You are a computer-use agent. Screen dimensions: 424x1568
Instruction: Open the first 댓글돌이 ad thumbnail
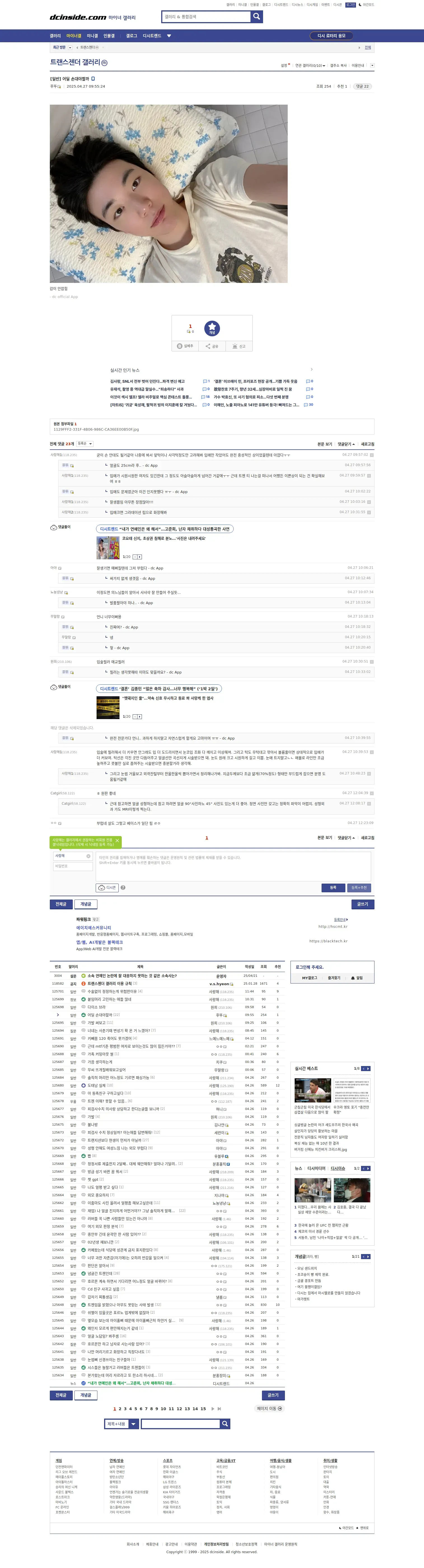(x=108, y=548)
